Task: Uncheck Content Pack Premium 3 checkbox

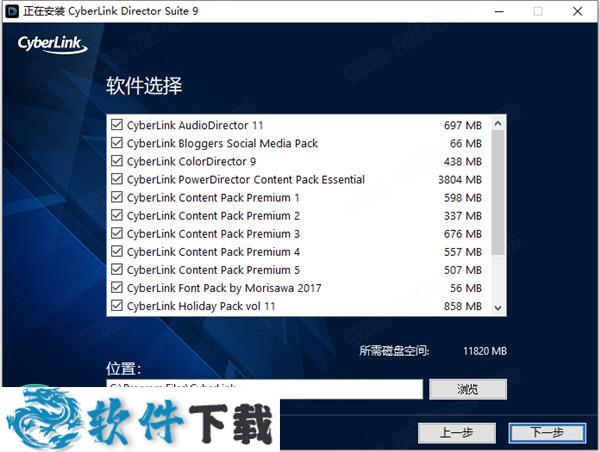Action: click(117, 233)
